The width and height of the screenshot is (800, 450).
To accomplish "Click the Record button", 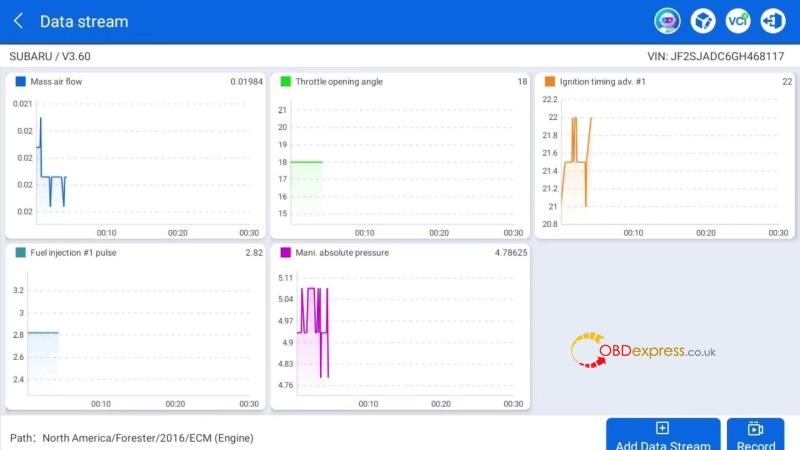I will tap(756, 435).
